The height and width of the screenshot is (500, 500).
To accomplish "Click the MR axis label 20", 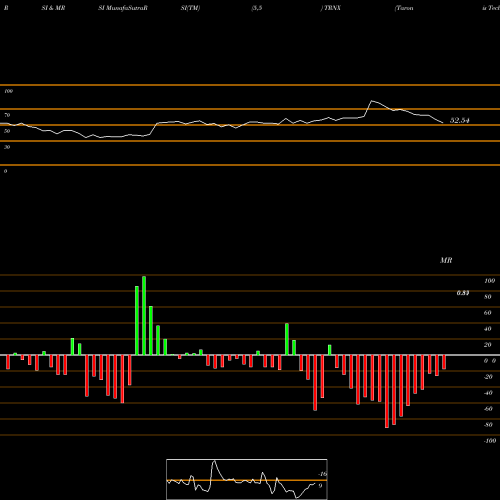I will [488, 345].
